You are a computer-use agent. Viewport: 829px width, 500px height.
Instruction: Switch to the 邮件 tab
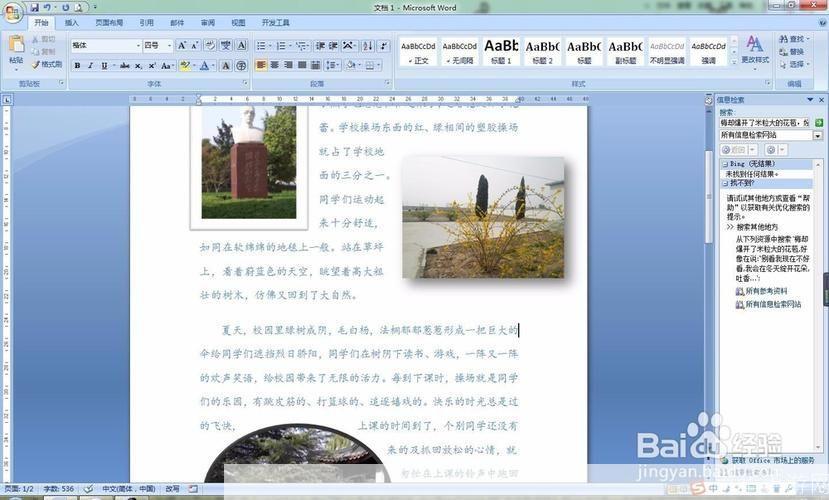click(177, 23)
